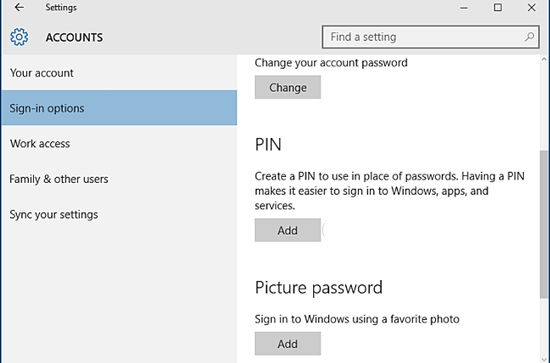
Task: Click the back arrow in Settings
Action: 19,7
